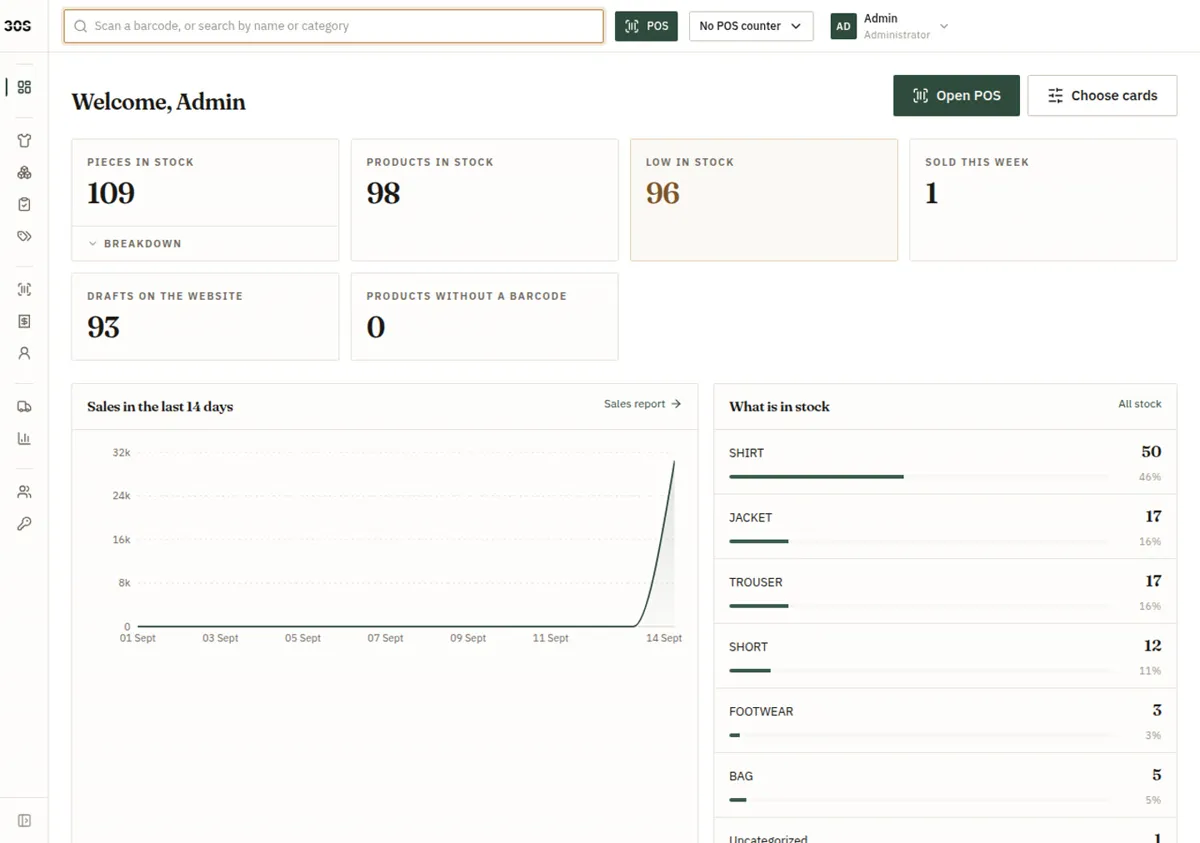Click the Choose cards button
1200x843 pixels.
pyautogui.click(x=1102, y=96)
